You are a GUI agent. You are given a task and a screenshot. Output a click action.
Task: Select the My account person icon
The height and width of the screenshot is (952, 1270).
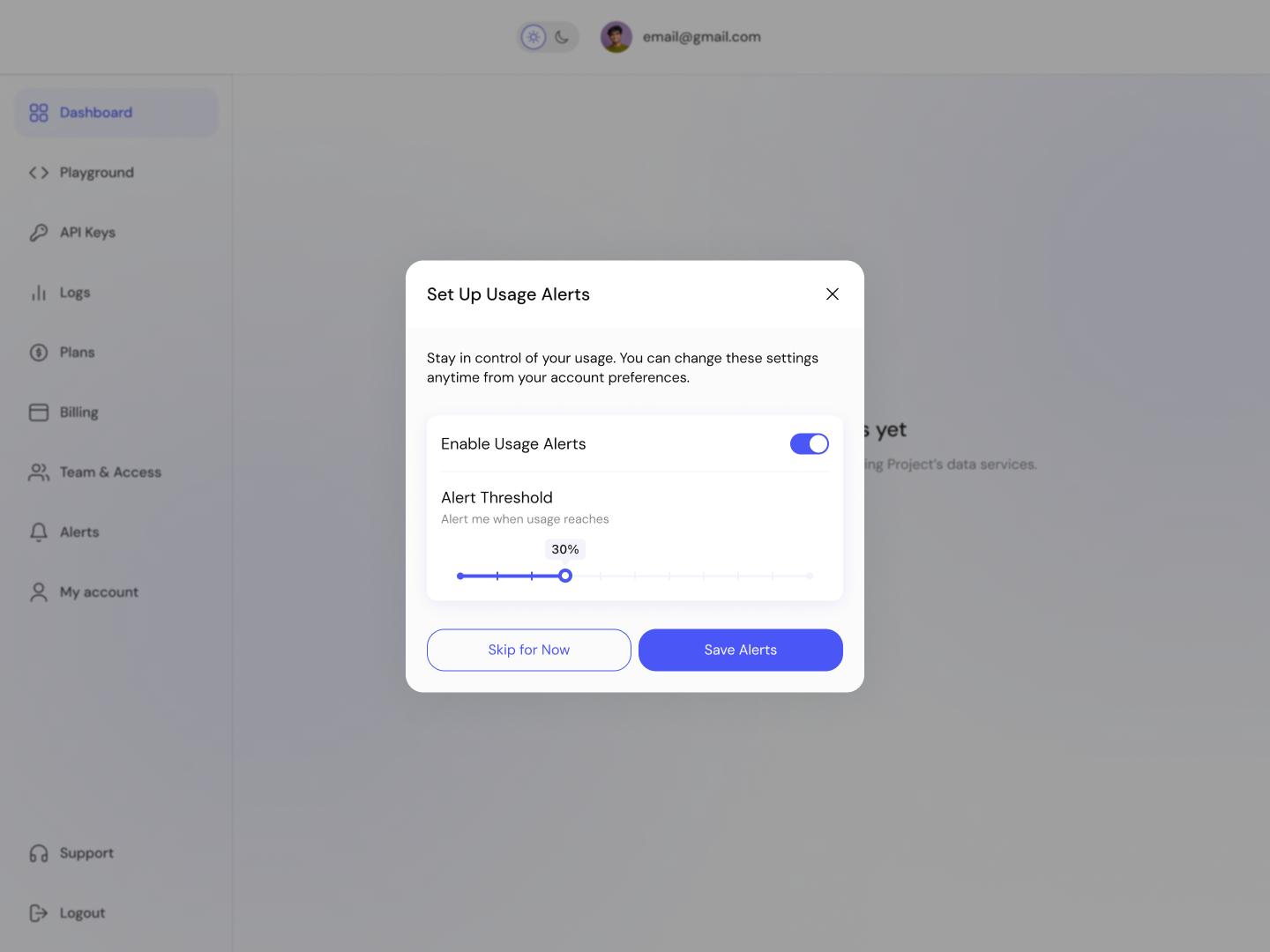click(x=39, y=591)
